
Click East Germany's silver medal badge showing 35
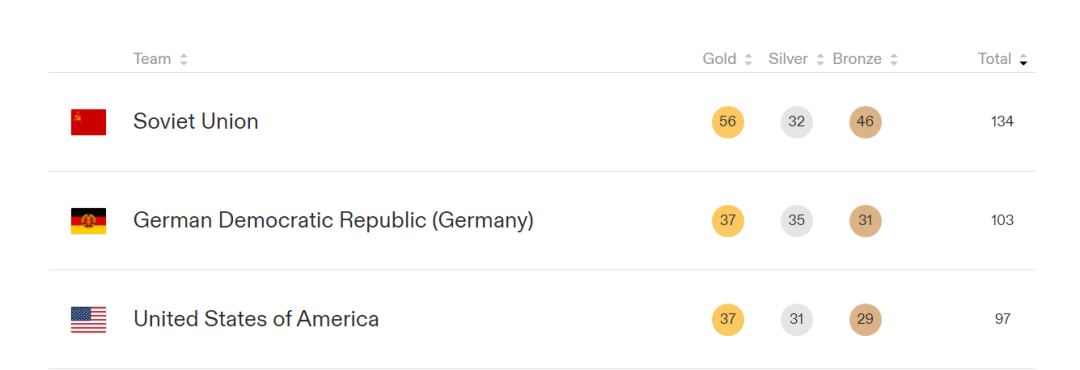796,220
